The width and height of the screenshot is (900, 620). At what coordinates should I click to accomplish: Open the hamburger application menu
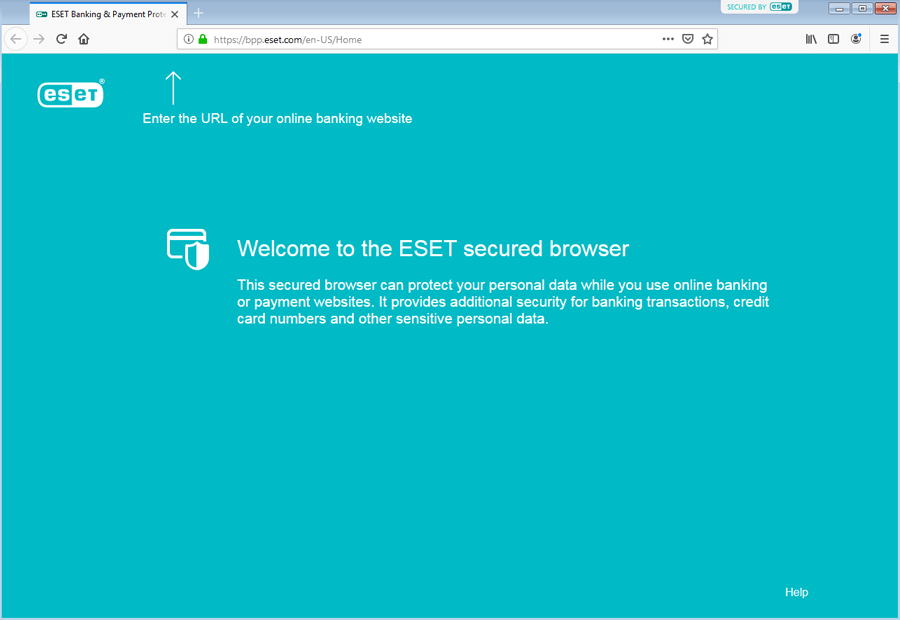pyautogui.click(x=884, y=39)
